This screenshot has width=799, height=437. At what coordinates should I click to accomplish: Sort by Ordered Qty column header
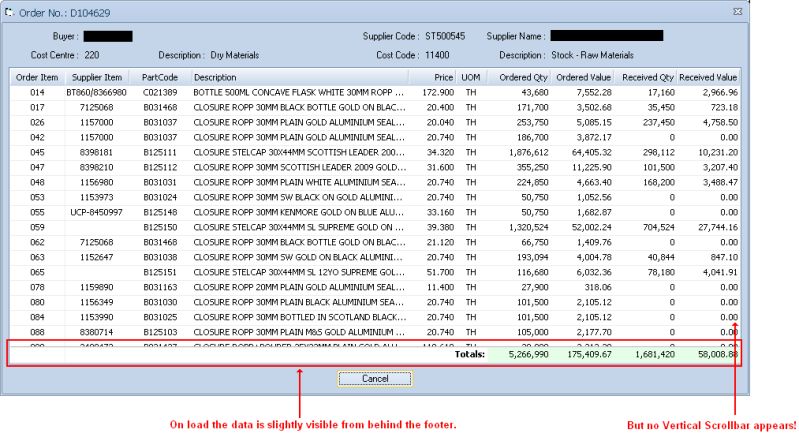[519, 77]
